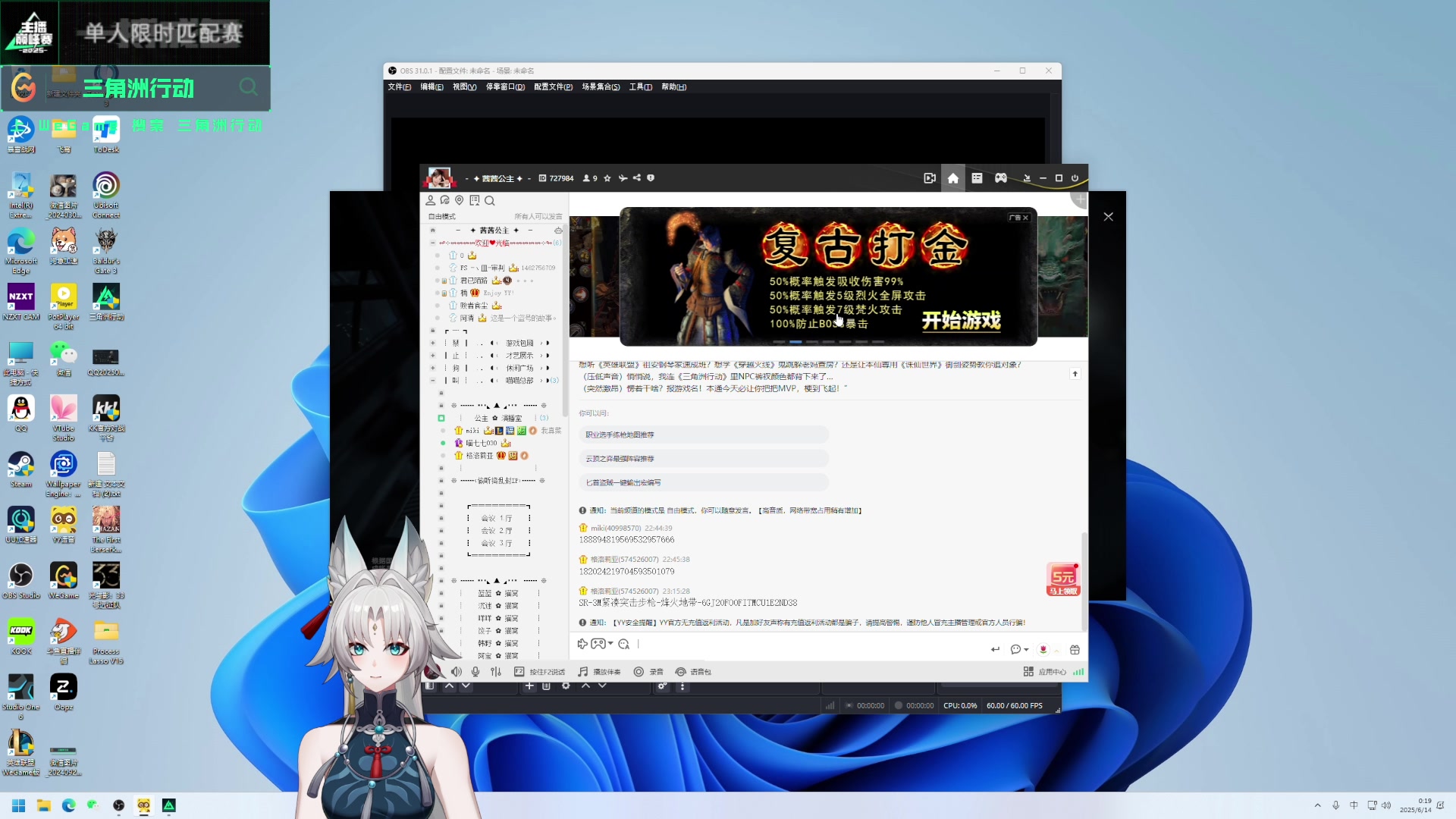Click suggestion 七言绝句一键输出会编写
The width and height of the screenshot is (1456, 819).
[x=704, y=482]
